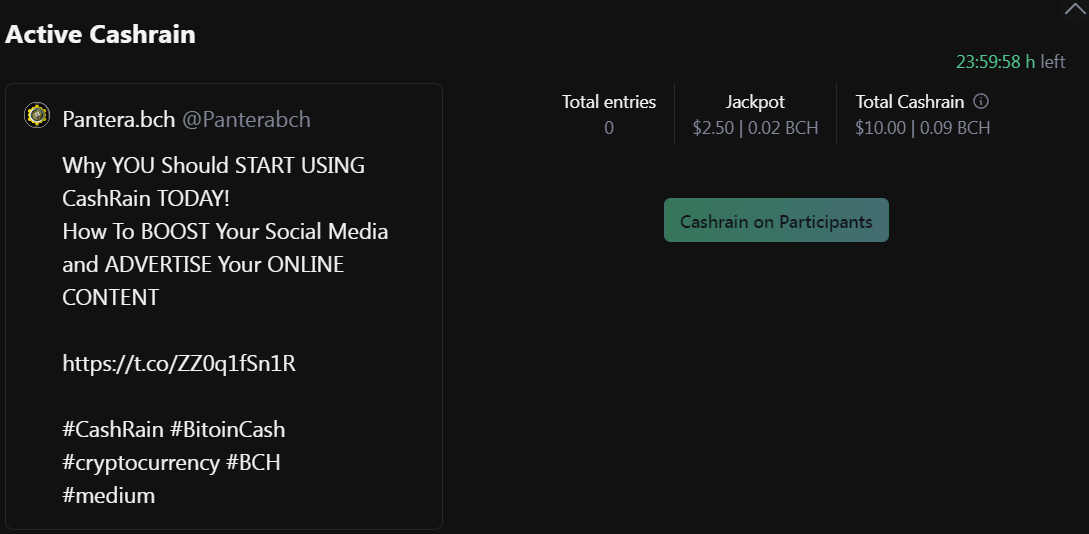1089x534 pixels.
Task: Click the #BitoinCash hashtag
Action: [x=228, y=429]
